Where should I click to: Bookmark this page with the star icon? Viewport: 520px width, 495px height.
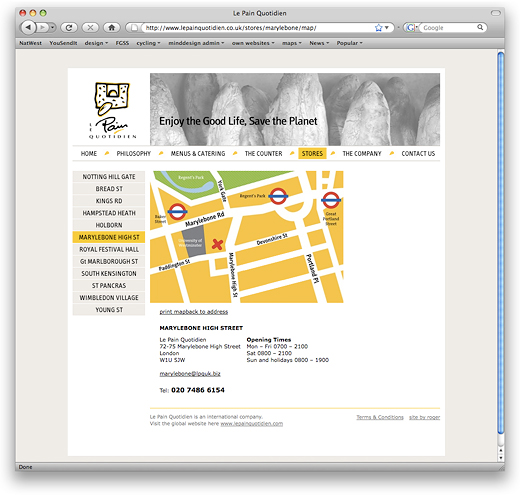(x=378, y=28)
